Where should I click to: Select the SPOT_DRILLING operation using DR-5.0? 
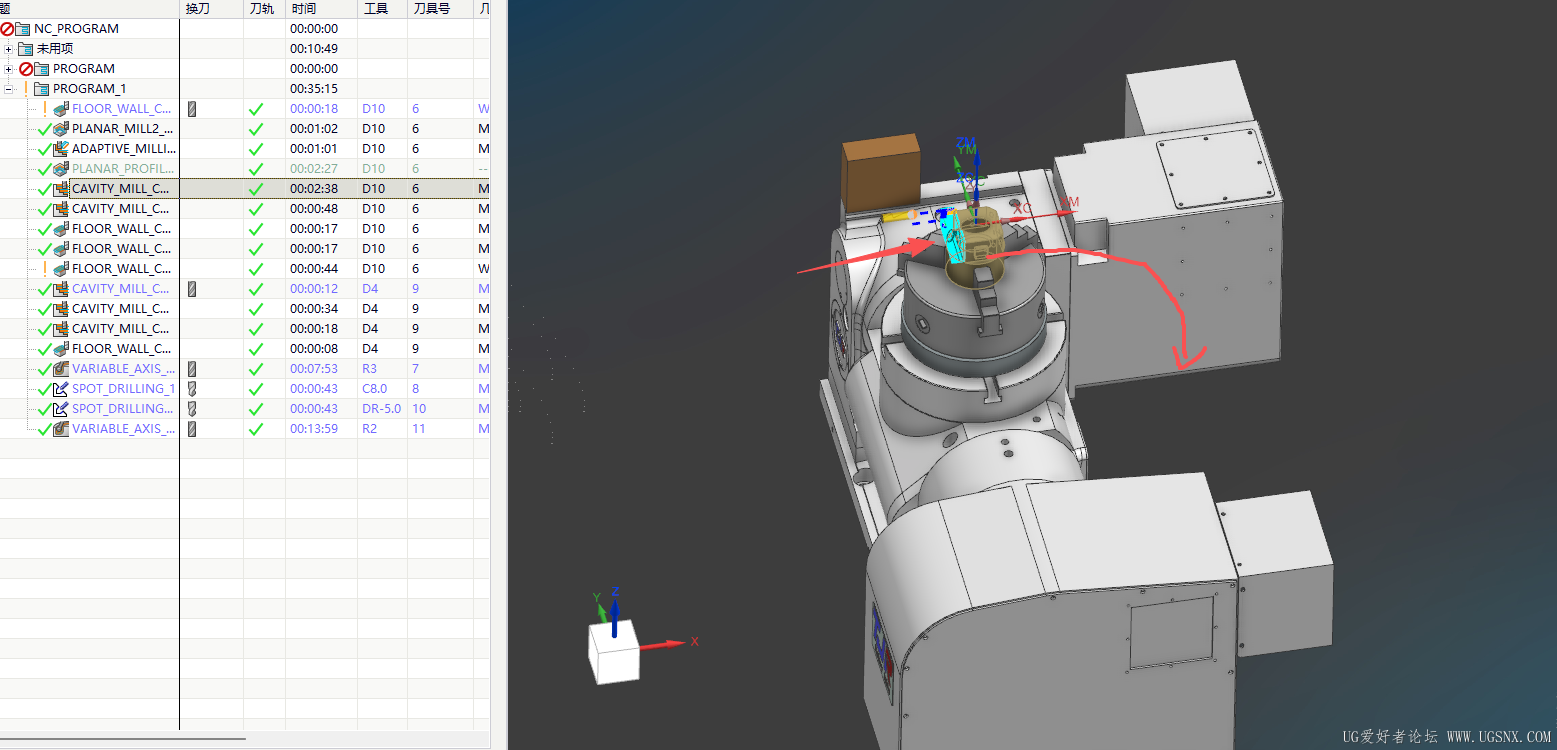(122, 409)
